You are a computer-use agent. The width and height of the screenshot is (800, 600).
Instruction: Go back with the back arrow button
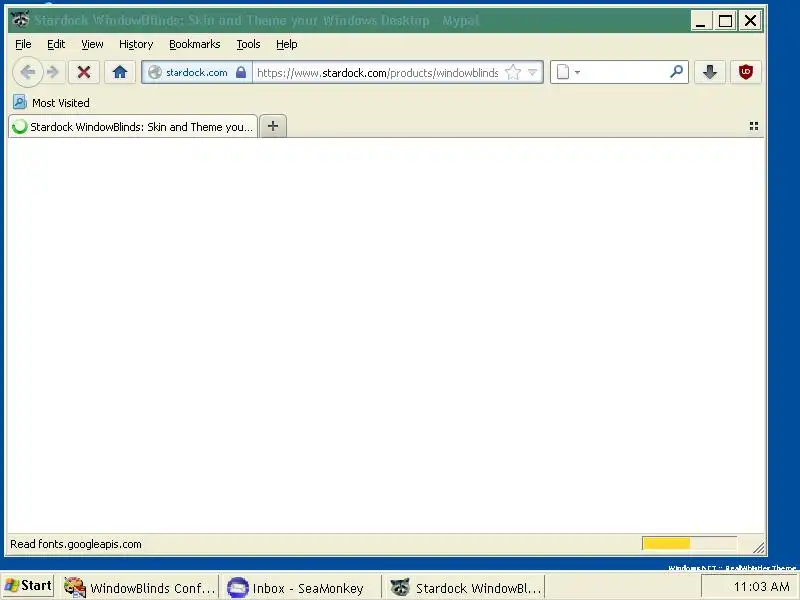point(28,72)
